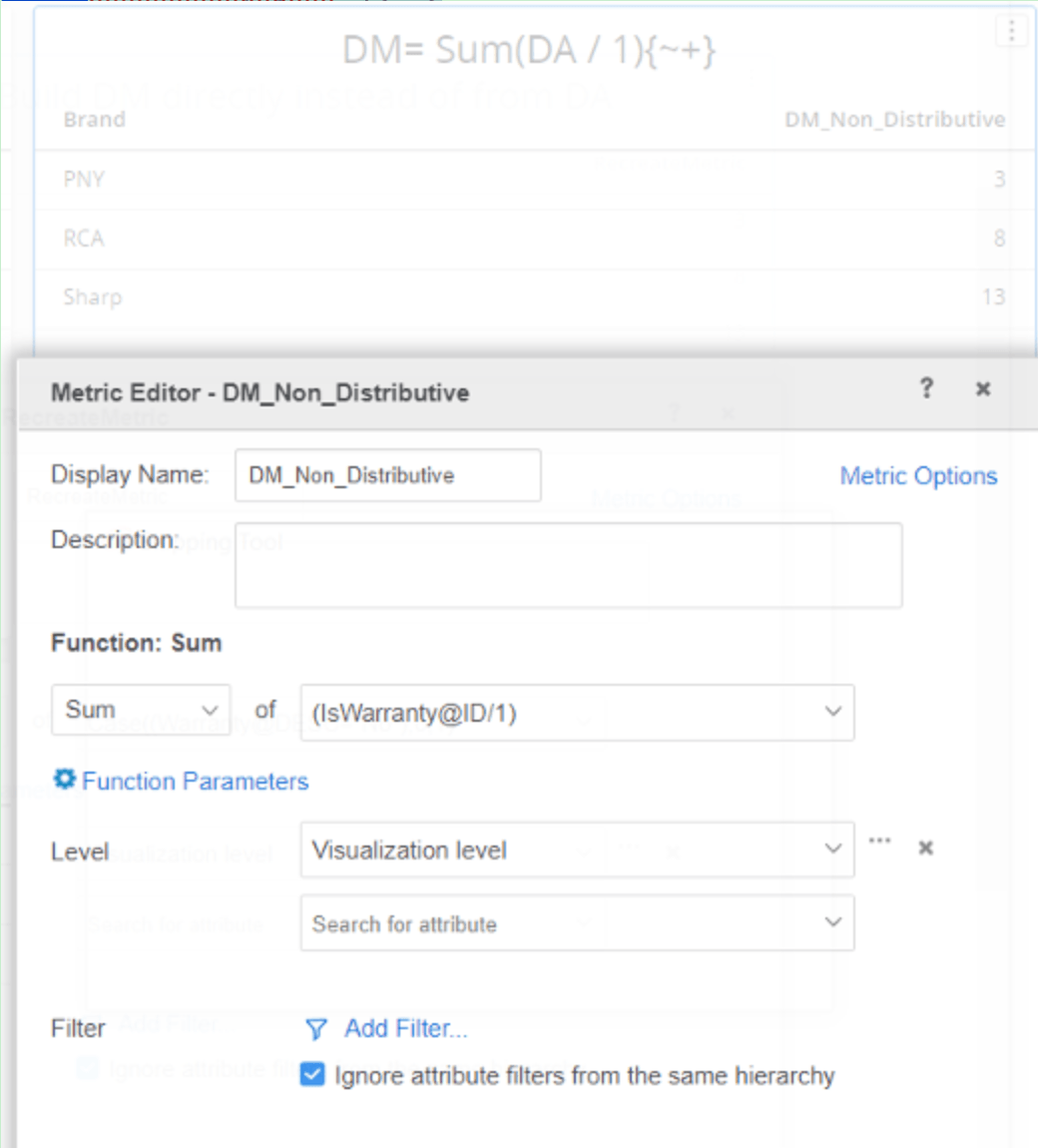Click the help question mark icon
Screen dimensions: 1038x1148
(x=926, y=388)
